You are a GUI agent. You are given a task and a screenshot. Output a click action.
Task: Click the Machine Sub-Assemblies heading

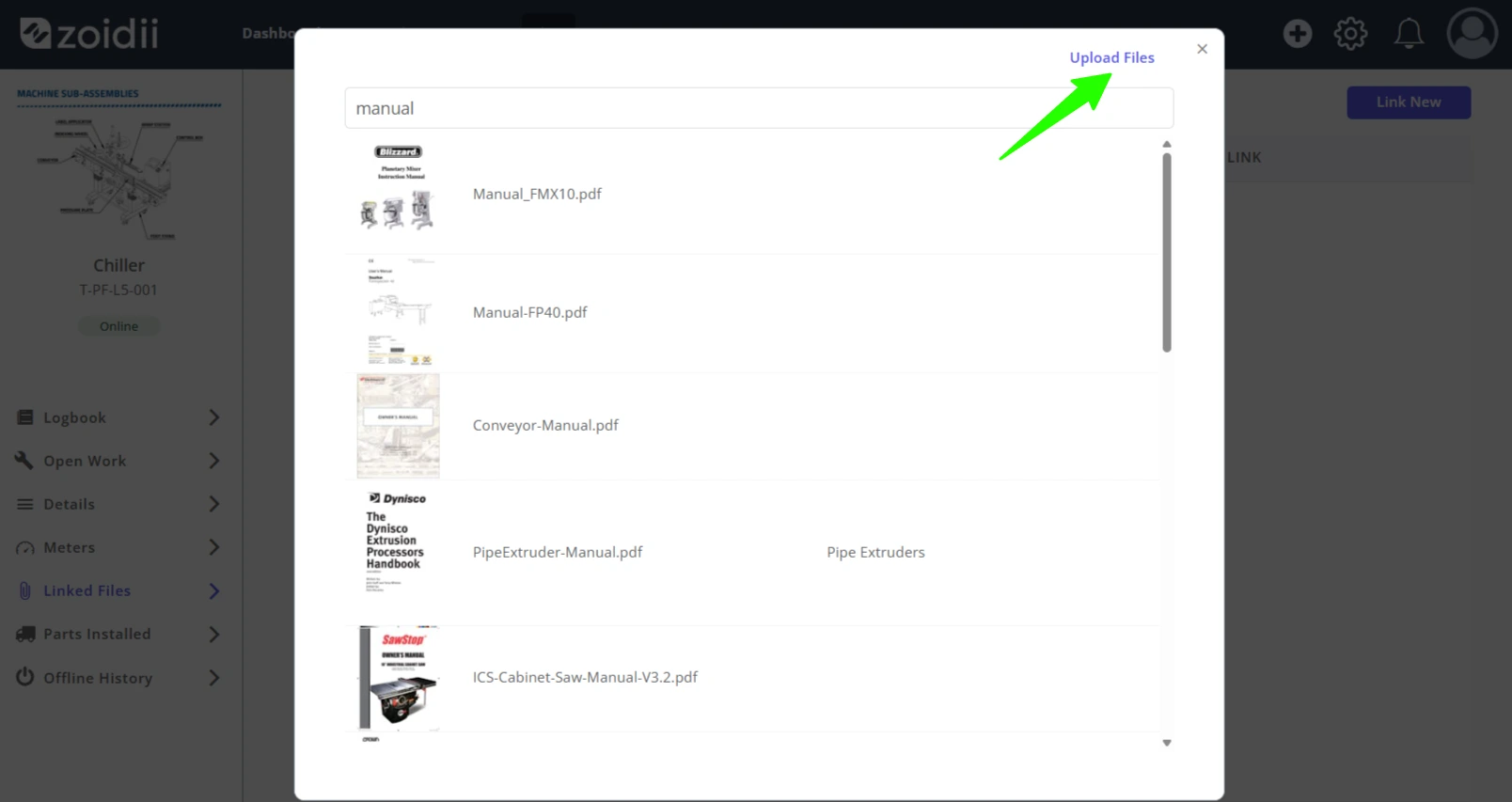coord(78,93)
